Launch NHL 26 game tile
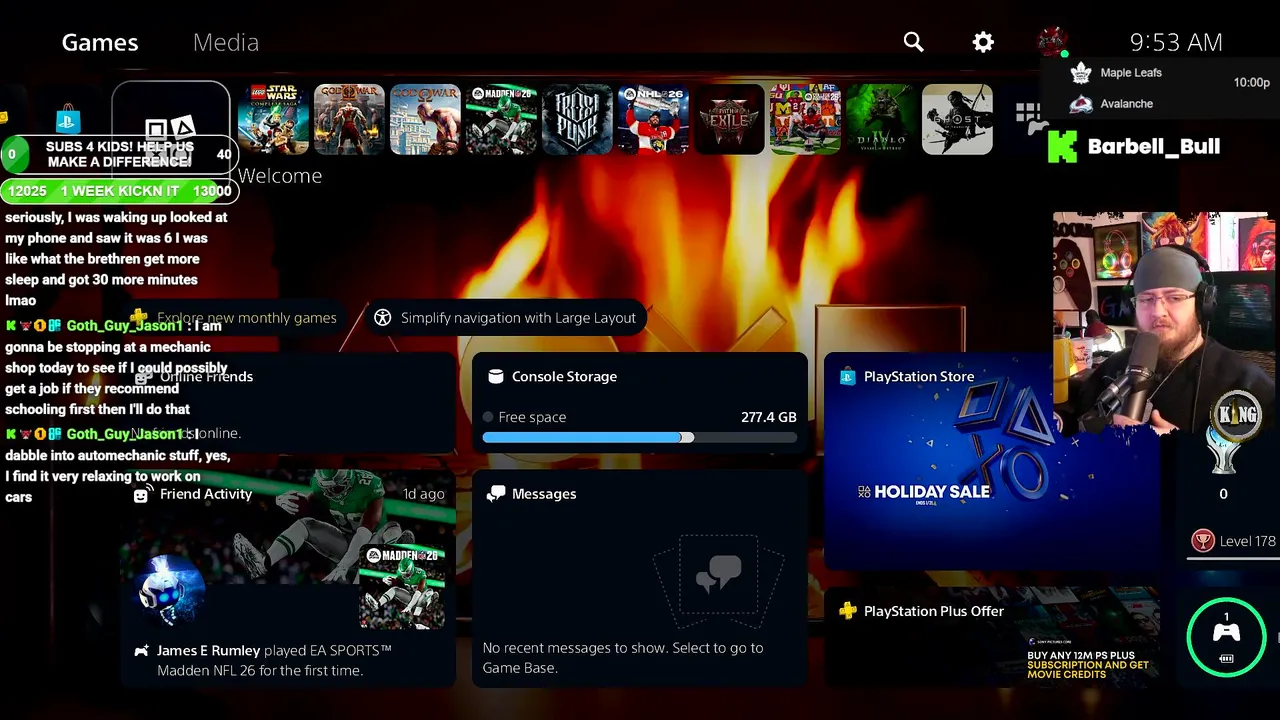The width and height of the screenshot is (1280, 720). click(653, 119)
